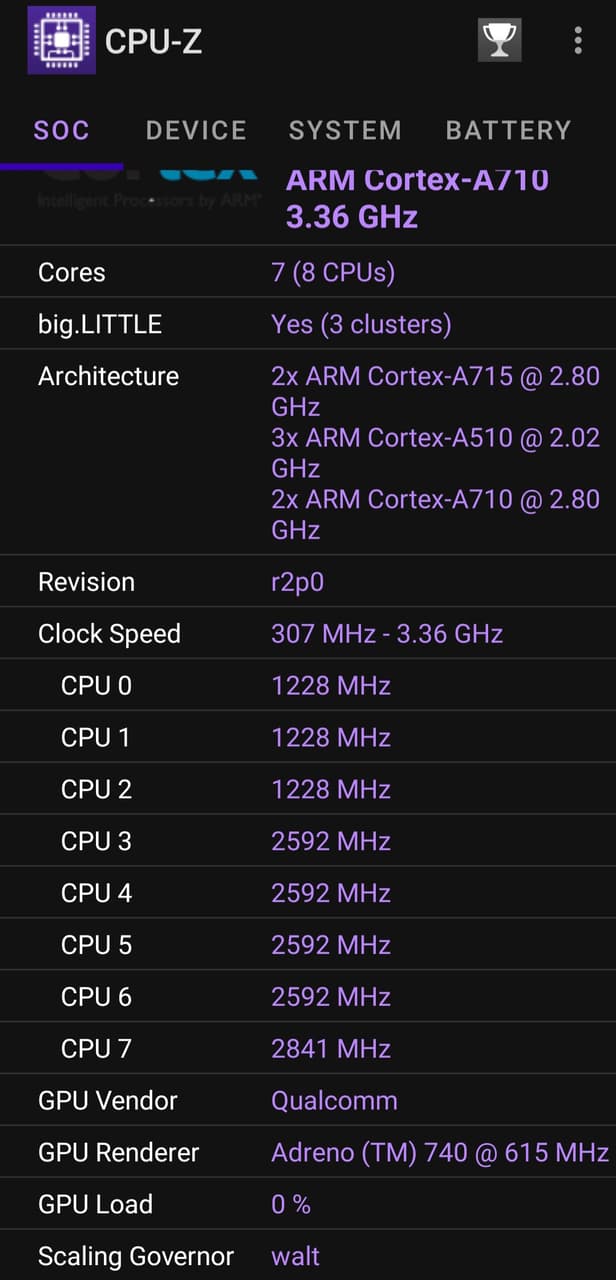Image resolution: width=616 pixels, height=1280 pixels.
Task: Tap the CPU 7 frequency reading
Action: point(330,1048)
